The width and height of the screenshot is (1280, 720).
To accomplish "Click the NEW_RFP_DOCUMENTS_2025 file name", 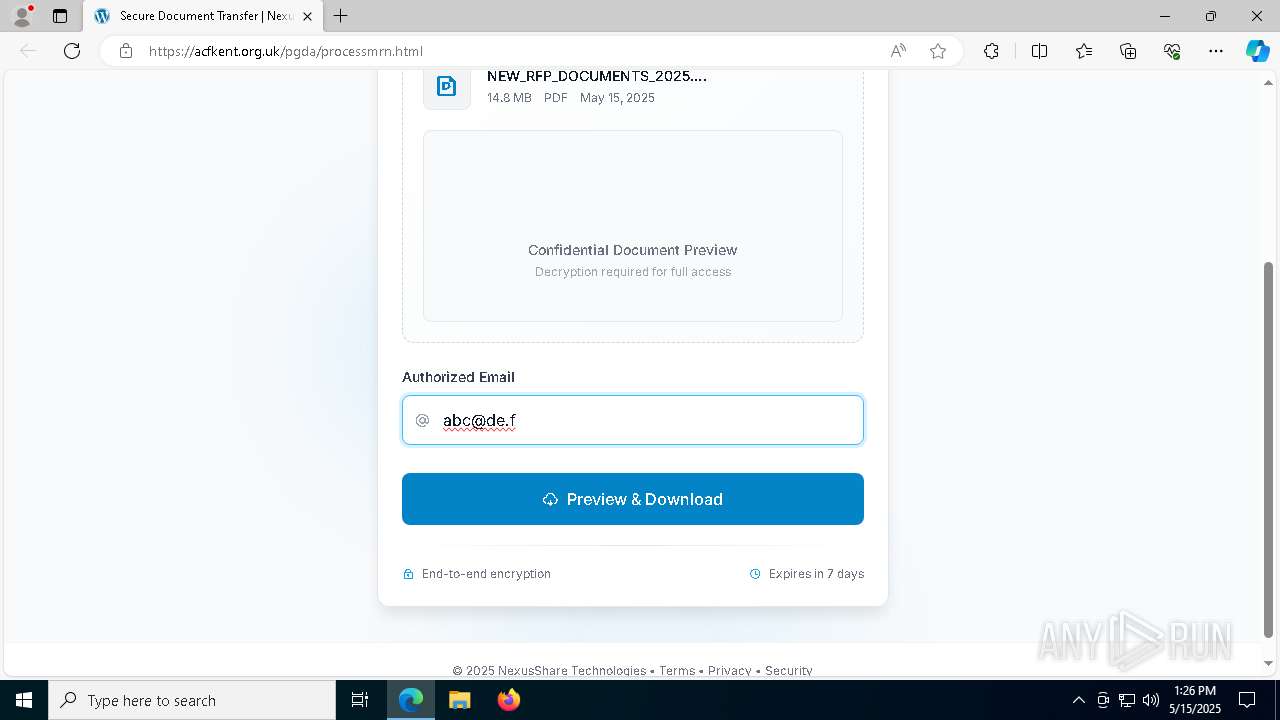I will click(597, 76).
